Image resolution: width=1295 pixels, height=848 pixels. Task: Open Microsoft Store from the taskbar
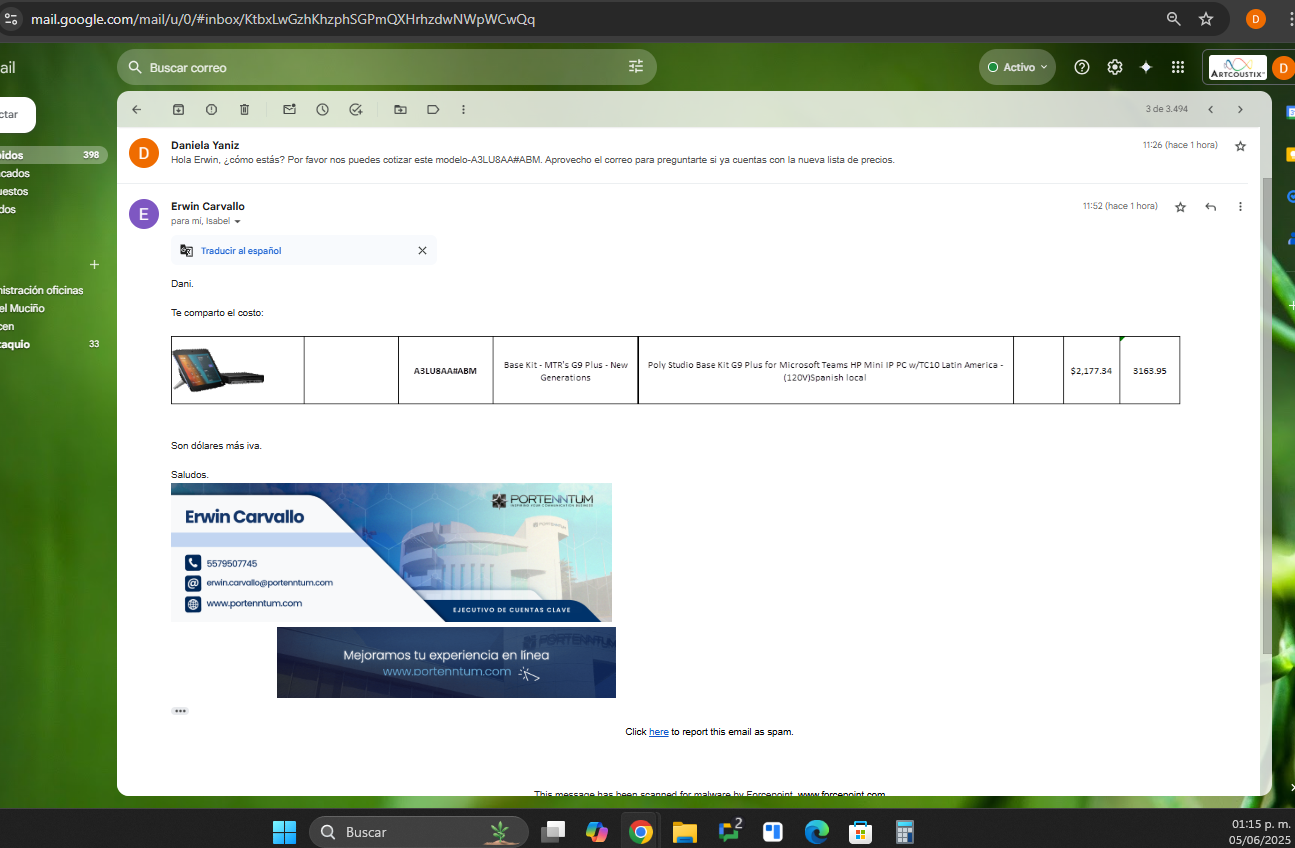860,831
